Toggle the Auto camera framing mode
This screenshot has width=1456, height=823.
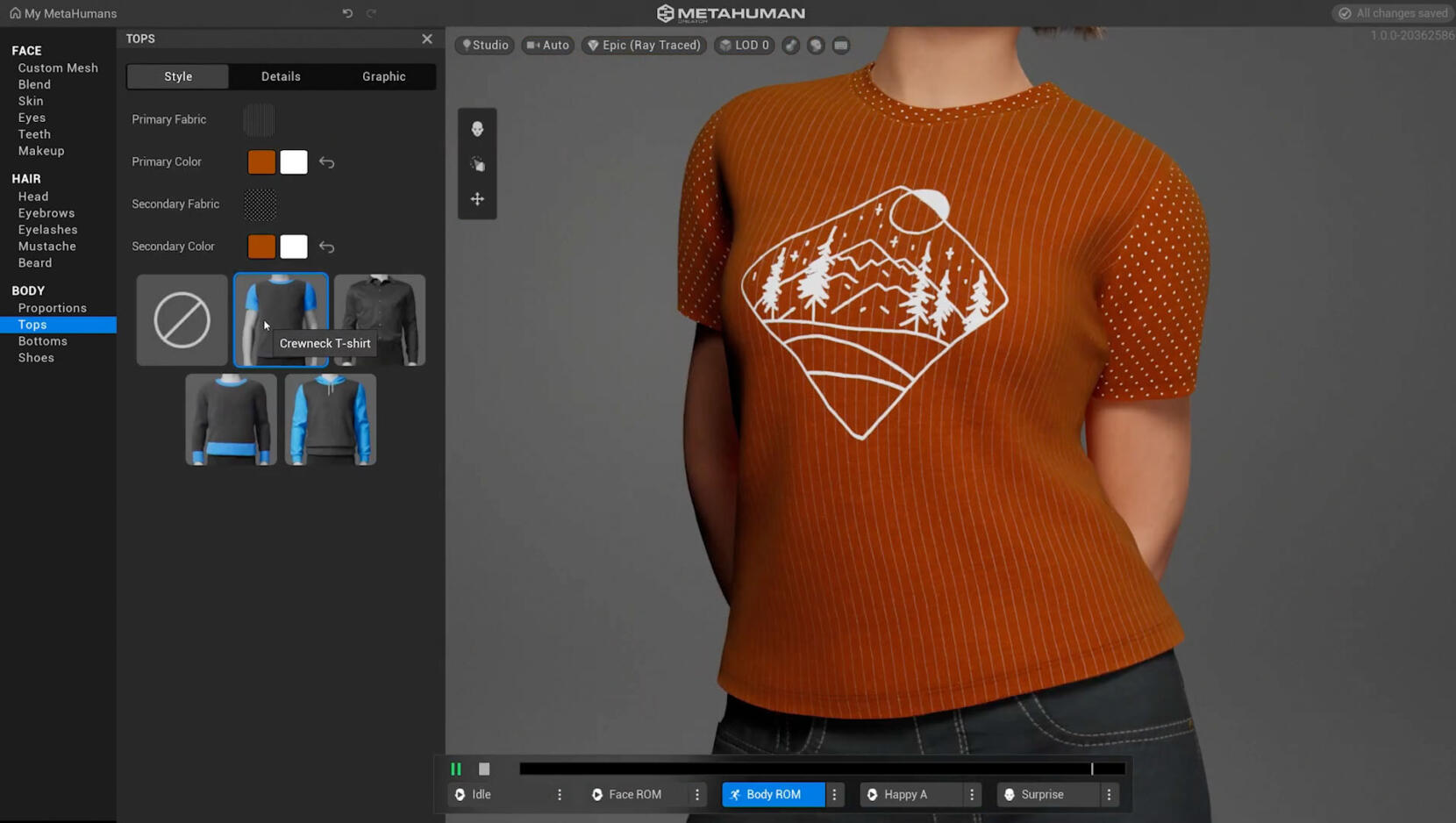[x=546, y=45]
